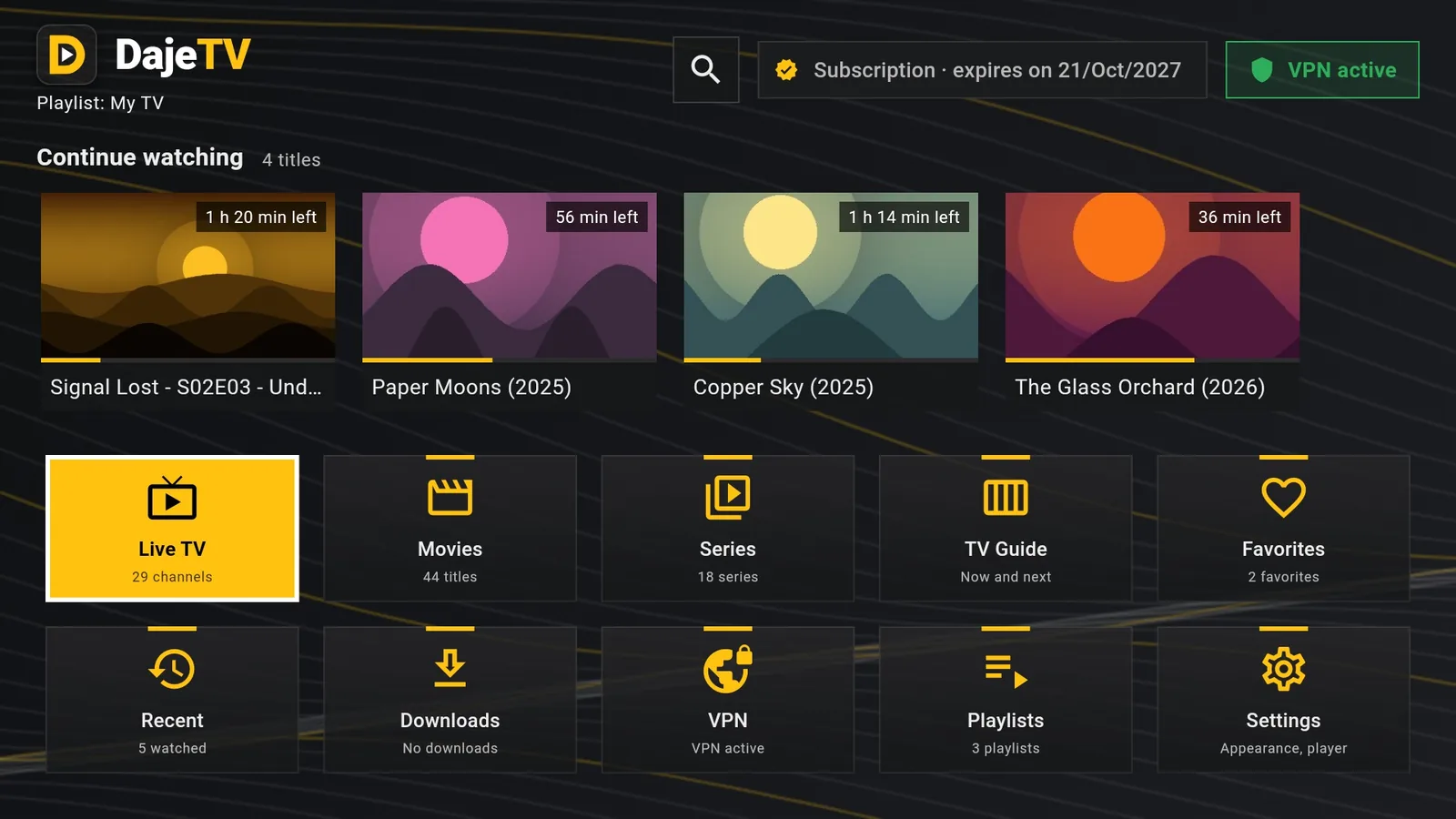Click the Paper Moons progress bar
1456x819 pixels.
[510, 360]
